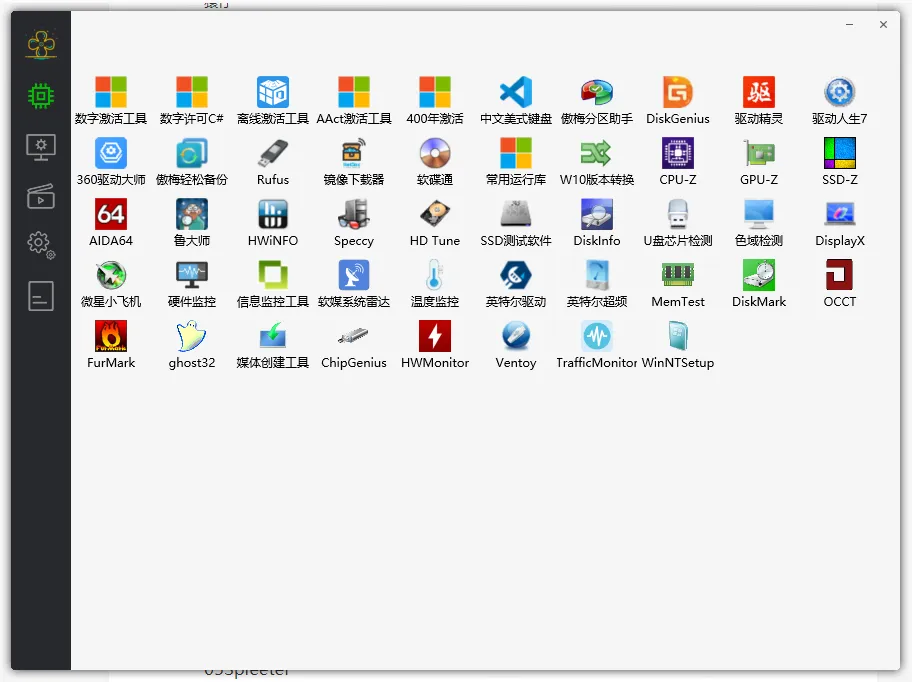Screen dimensions: 912x682
Task: Open W10版本转换 tool
Action: (x=597, y=153)
